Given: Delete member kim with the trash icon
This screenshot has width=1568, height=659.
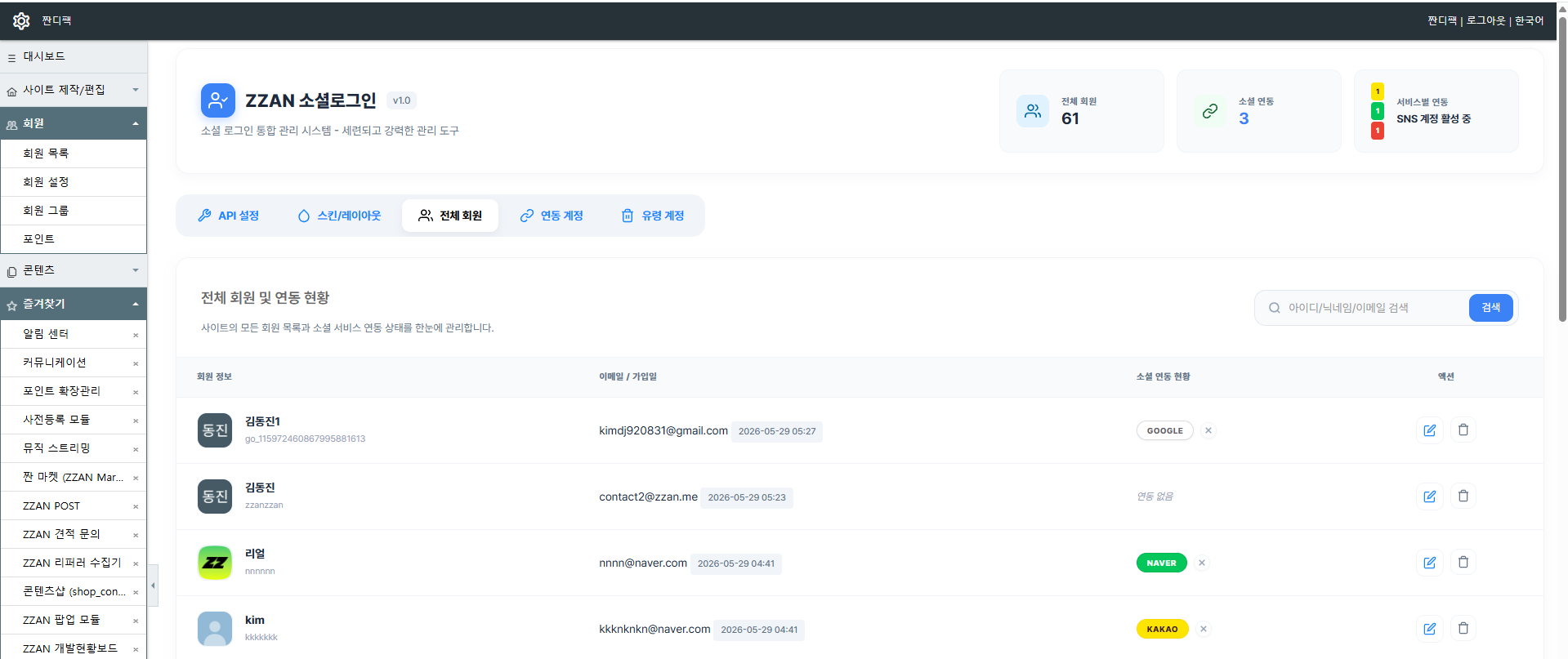Looking at the screenshot, I should 1463,629.
